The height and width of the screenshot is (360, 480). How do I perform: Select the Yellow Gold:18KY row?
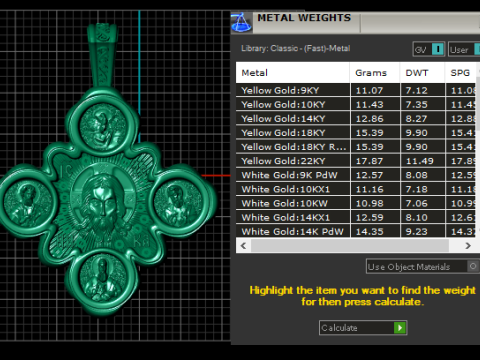pyautogui.click(x=356, y=133)
